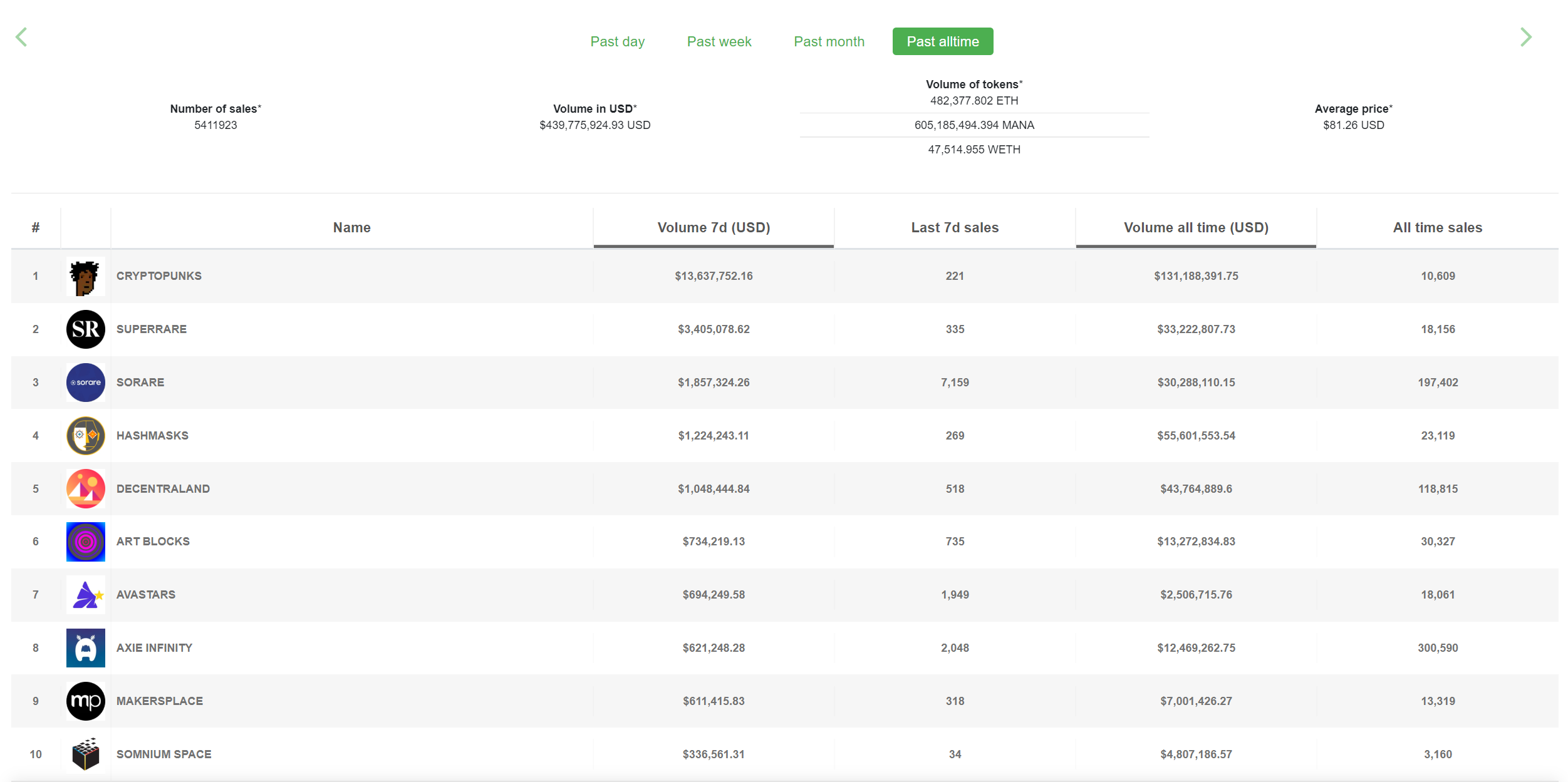The image size is (1568, 782).
Task: Click the Art Blocks logo icon
Action: tap(86, 542)
